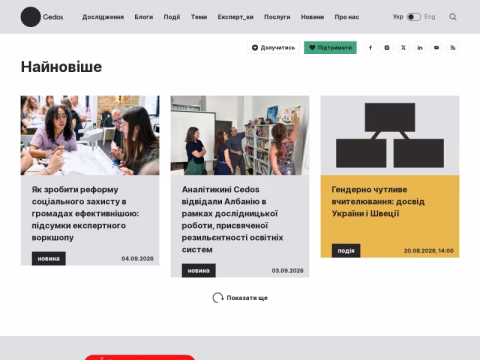The height and width of the screenshot is (360, 480).
Task: Click date 20.08.2026, 14:00
Action: pos(429,251)
